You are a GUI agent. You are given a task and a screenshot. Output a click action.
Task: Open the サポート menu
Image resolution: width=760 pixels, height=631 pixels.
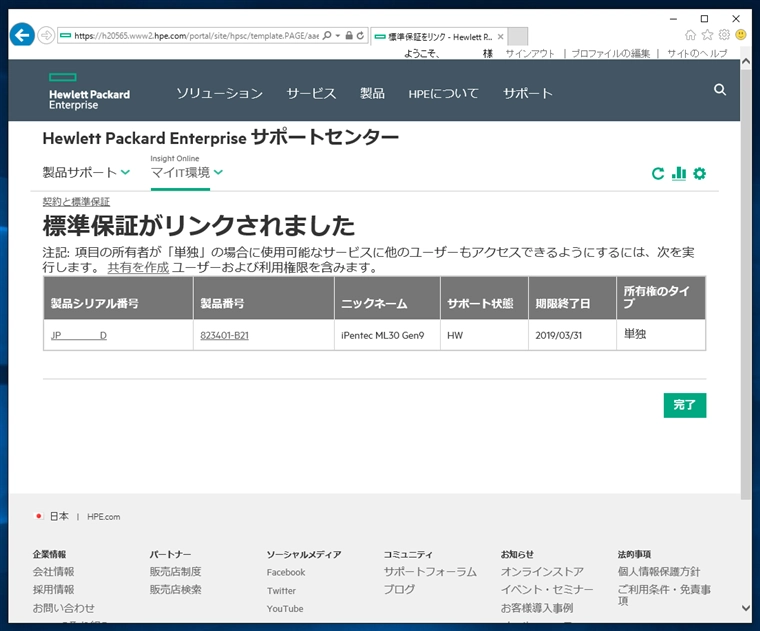click(528, 93)
